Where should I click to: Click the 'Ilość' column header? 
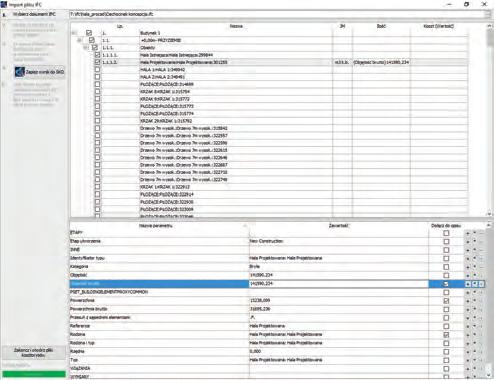(x=381, y=26)
